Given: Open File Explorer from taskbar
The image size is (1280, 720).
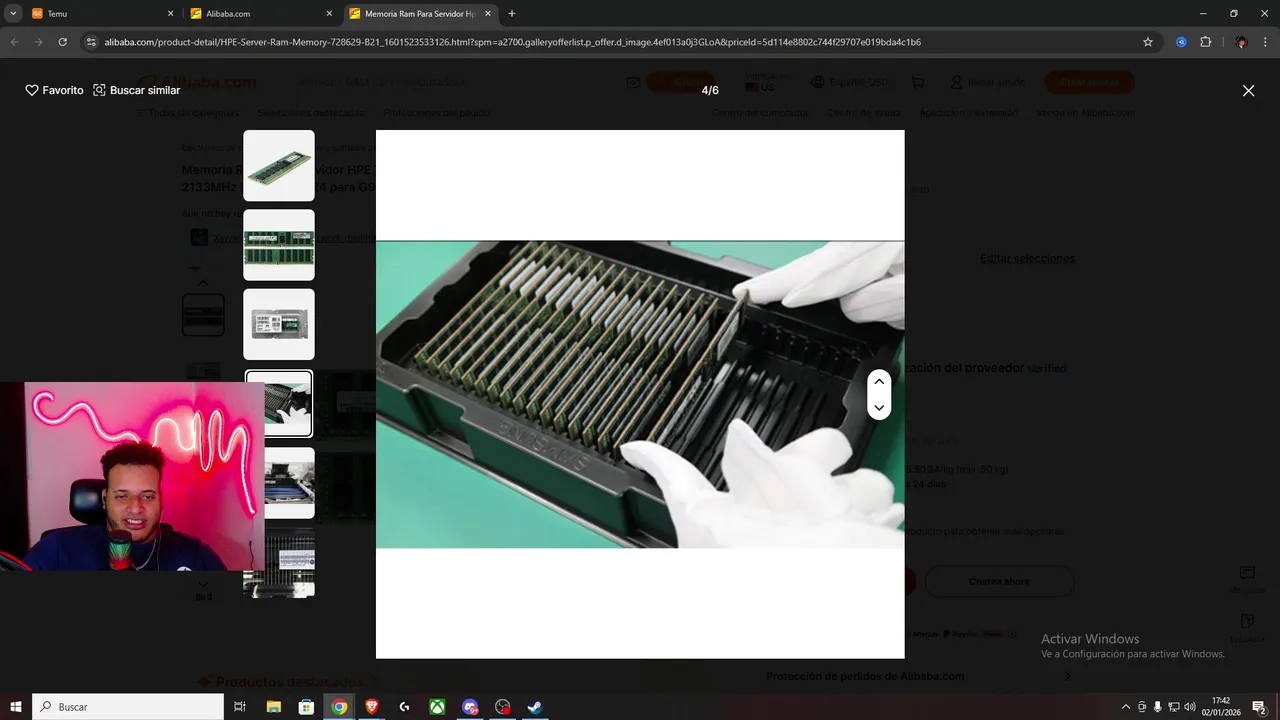Looking at the screenshot, I should [x=274, y=707].
